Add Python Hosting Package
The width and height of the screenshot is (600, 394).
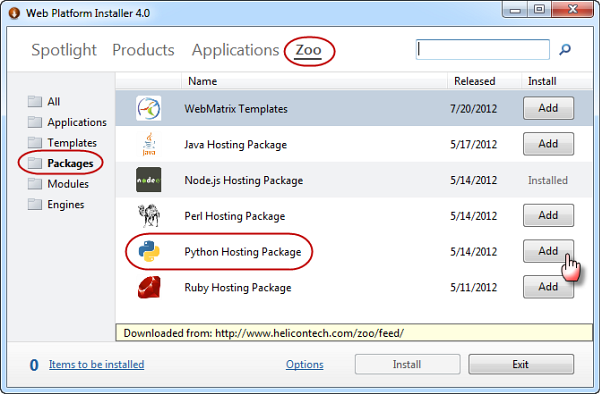click(548, 251)
